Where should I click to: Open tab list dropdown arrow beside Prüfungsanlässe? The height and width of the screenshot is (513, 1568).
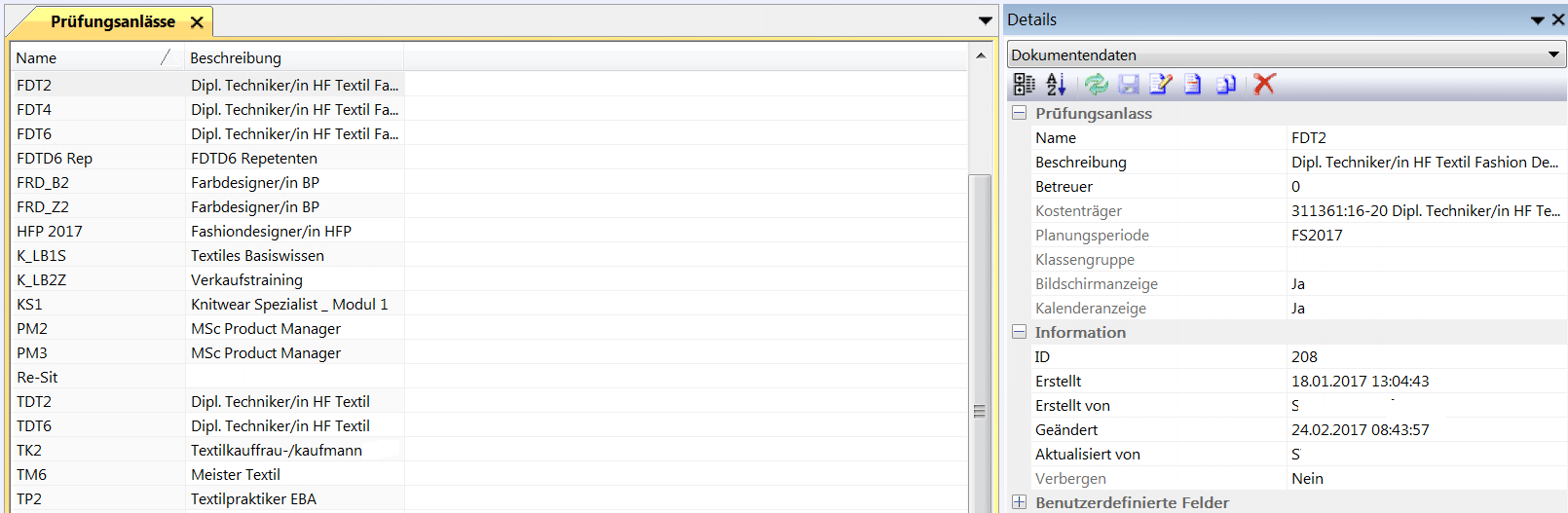pyautogui.click(x=986, y=20)
